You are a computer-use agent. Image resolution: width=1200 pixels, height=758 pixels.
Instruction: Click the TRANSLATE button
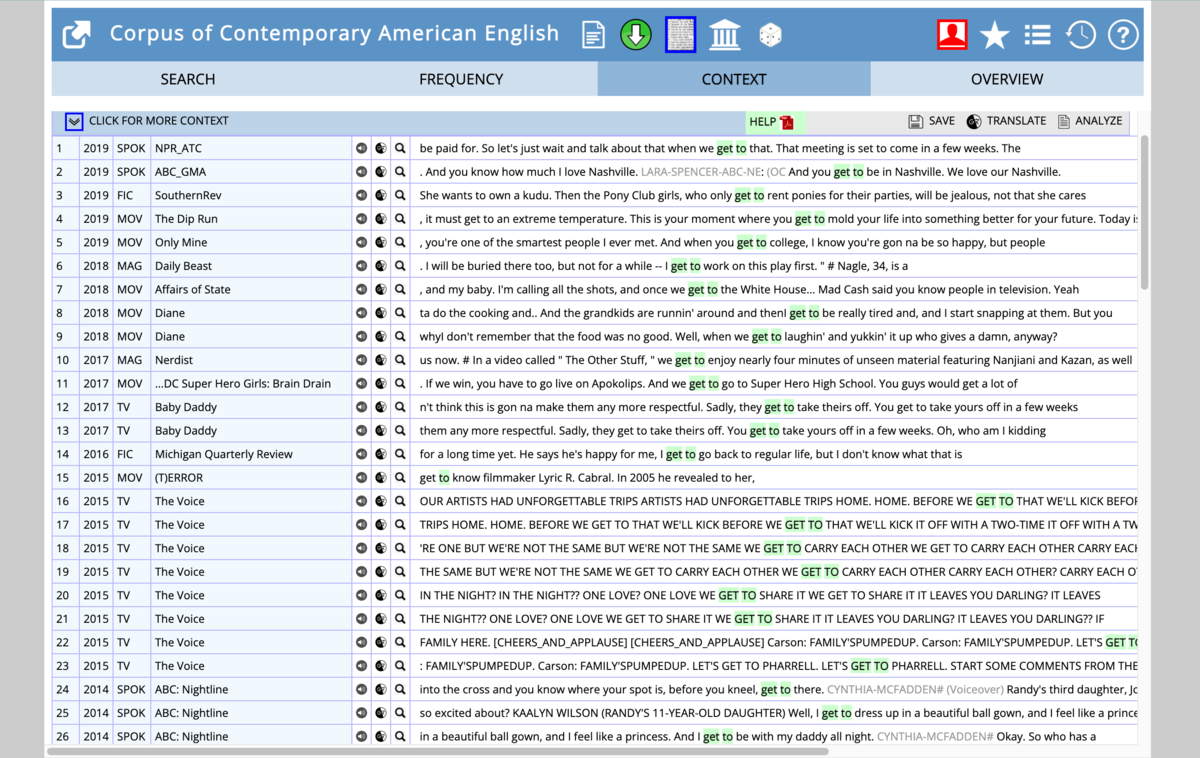click(x=1016, y=121)
